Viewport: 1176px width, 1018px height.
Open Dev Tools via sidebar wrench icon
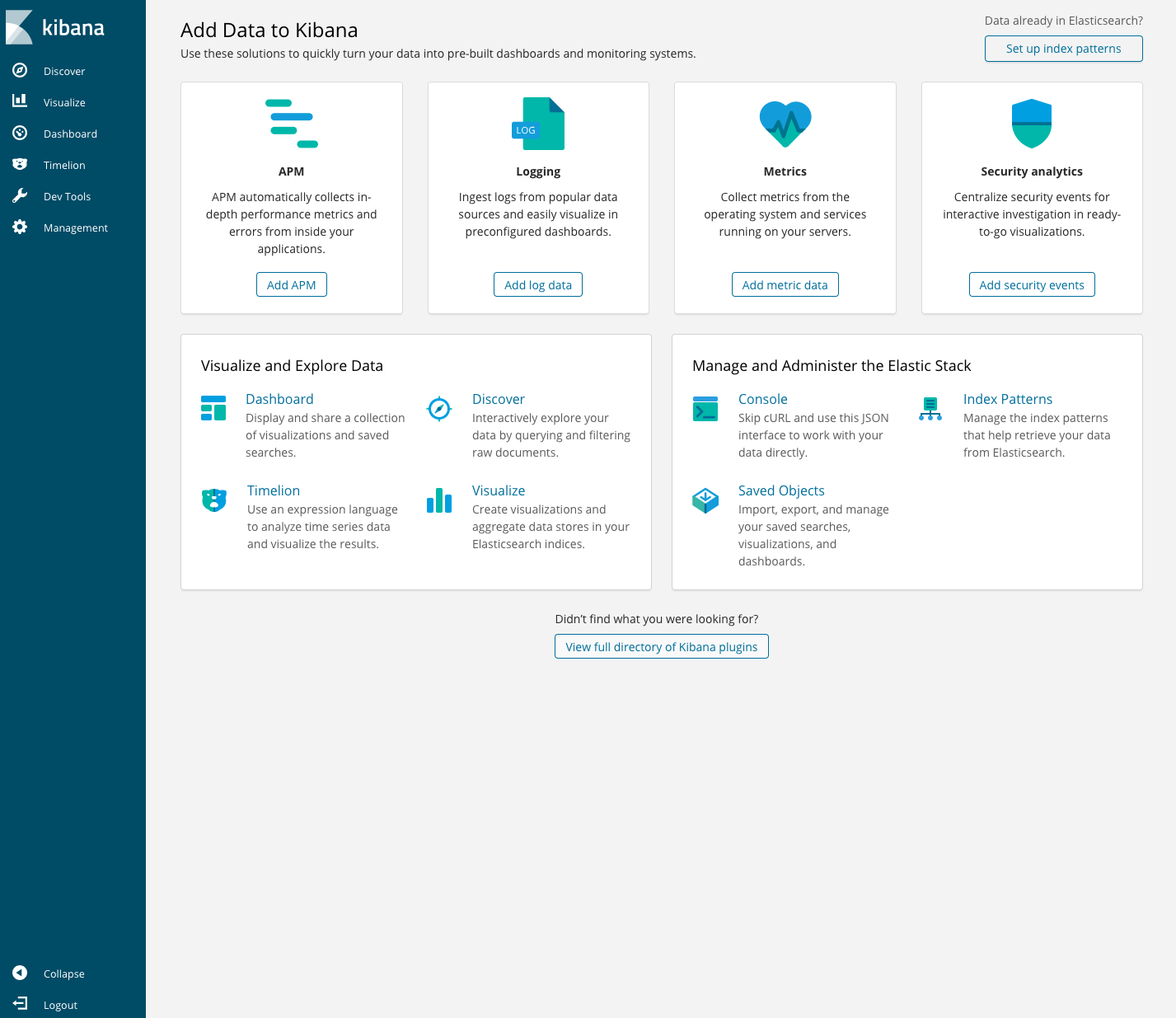(20, 195)
